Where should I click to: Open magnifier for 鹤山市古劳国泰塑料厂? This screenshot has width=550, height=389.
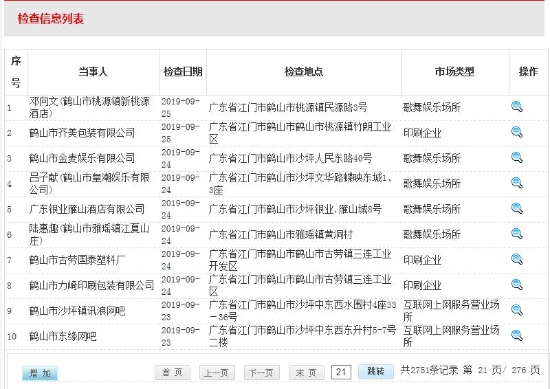(517, 259)
